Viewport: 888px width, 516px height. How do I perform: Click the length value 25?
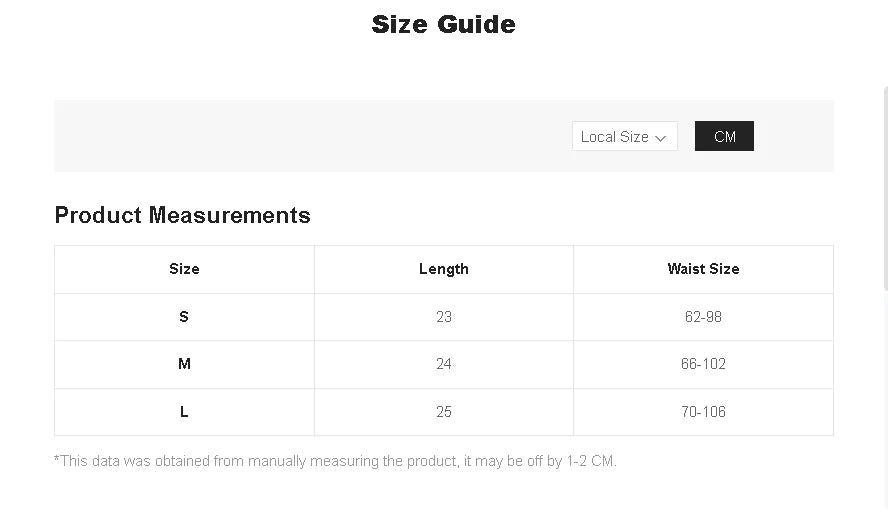point(444,412)
